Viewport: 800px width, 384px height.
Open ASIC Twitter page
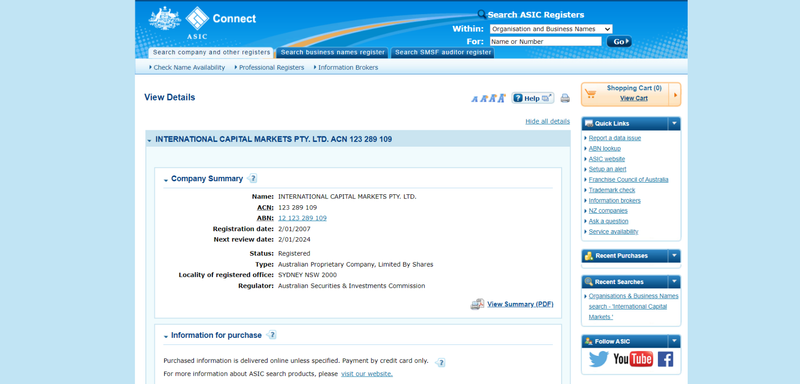[x=598, y=359]
